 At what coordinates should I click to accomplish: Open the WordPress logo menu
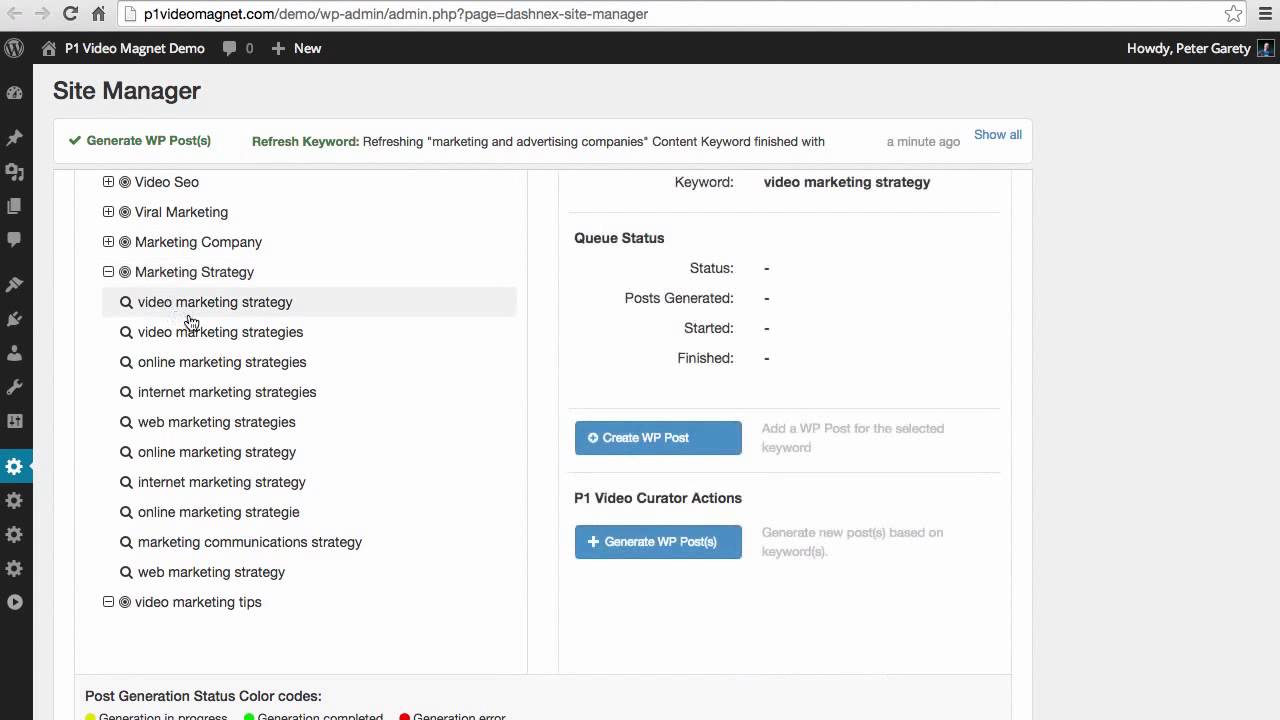(14, 48)
